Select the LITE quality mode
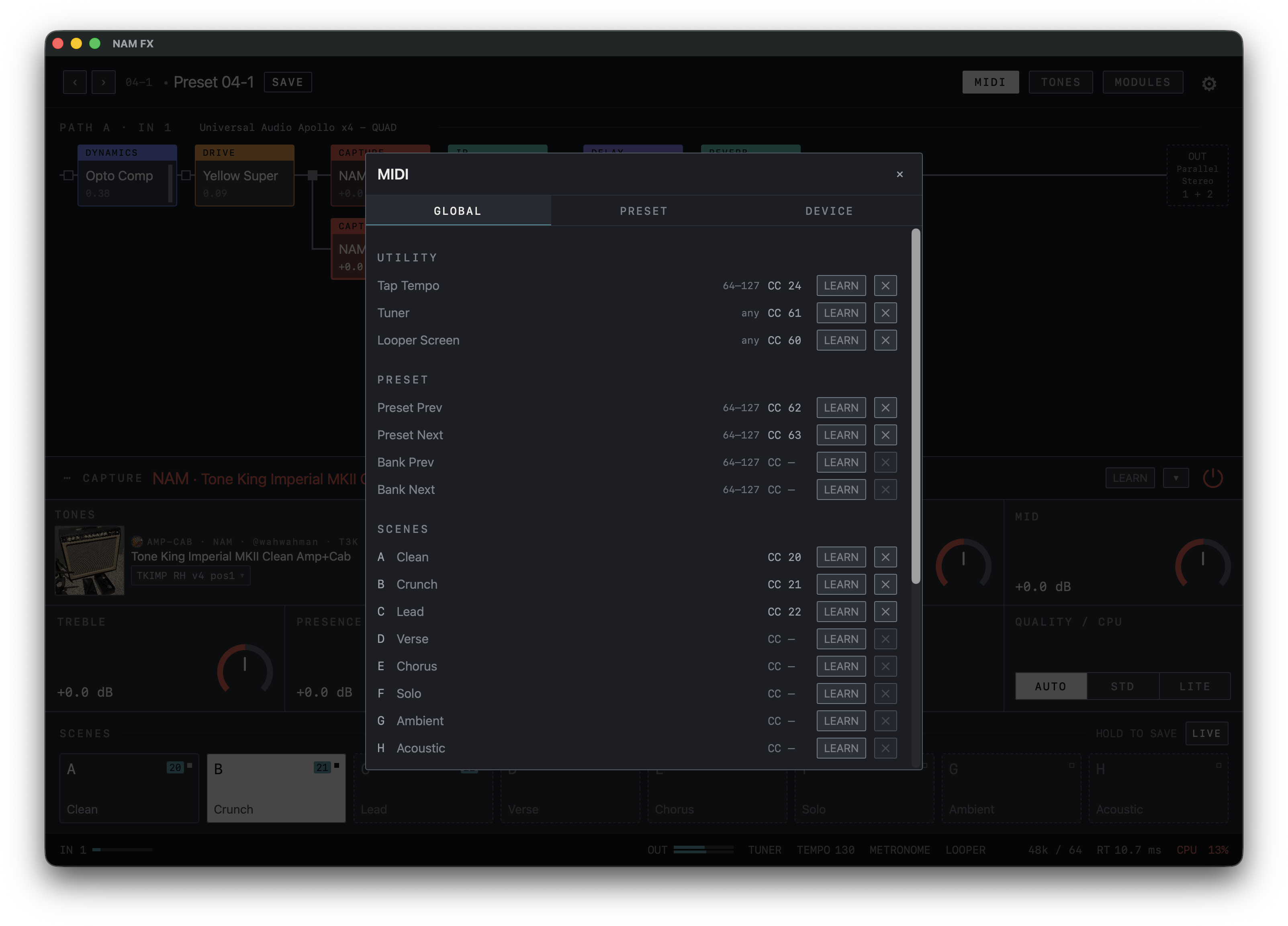 coord(1194,686)
